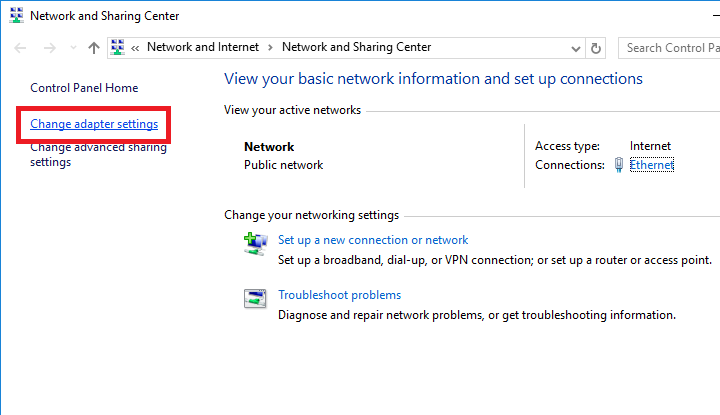Click the Back navigation arrow
Viewport: 720px width, 415px height.
(20, 48)
